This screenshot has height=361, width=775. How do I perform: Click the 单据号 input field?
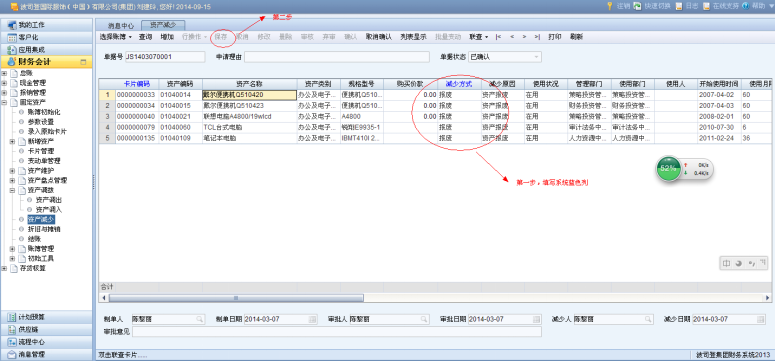pyautogui.click(x=165, y=57)
